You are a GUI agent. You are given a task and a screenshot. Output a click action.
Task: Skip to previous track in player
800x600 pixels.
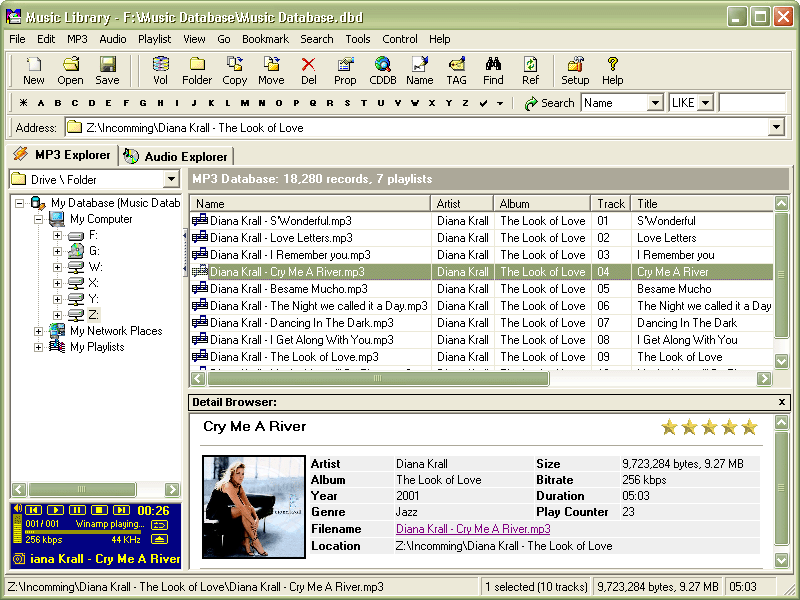33,510
